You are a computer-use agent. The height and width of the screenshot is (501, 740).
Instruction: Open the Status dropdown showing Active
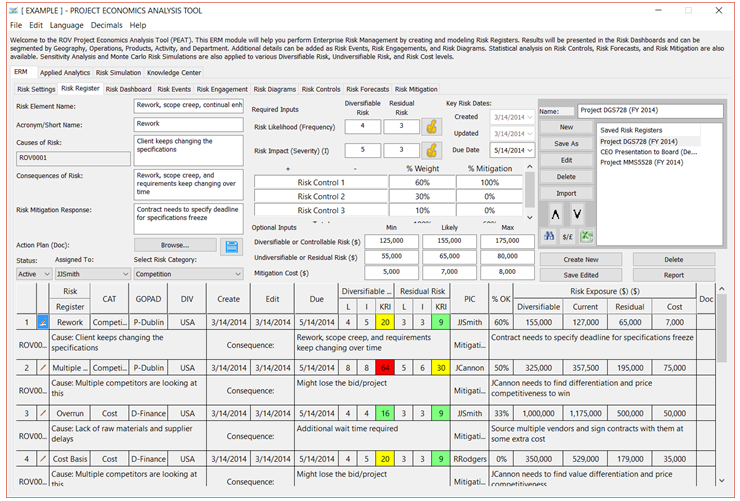coord(34,274)
